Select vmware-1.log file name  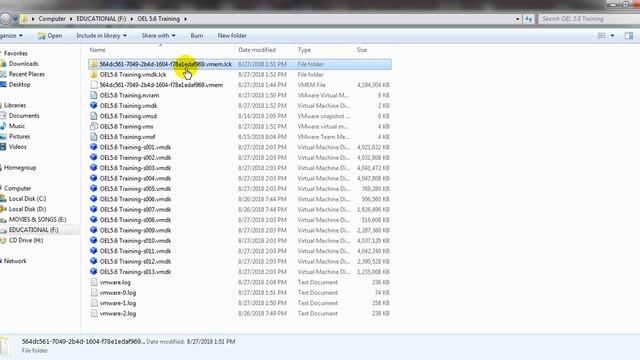click(x=118, y=303)
